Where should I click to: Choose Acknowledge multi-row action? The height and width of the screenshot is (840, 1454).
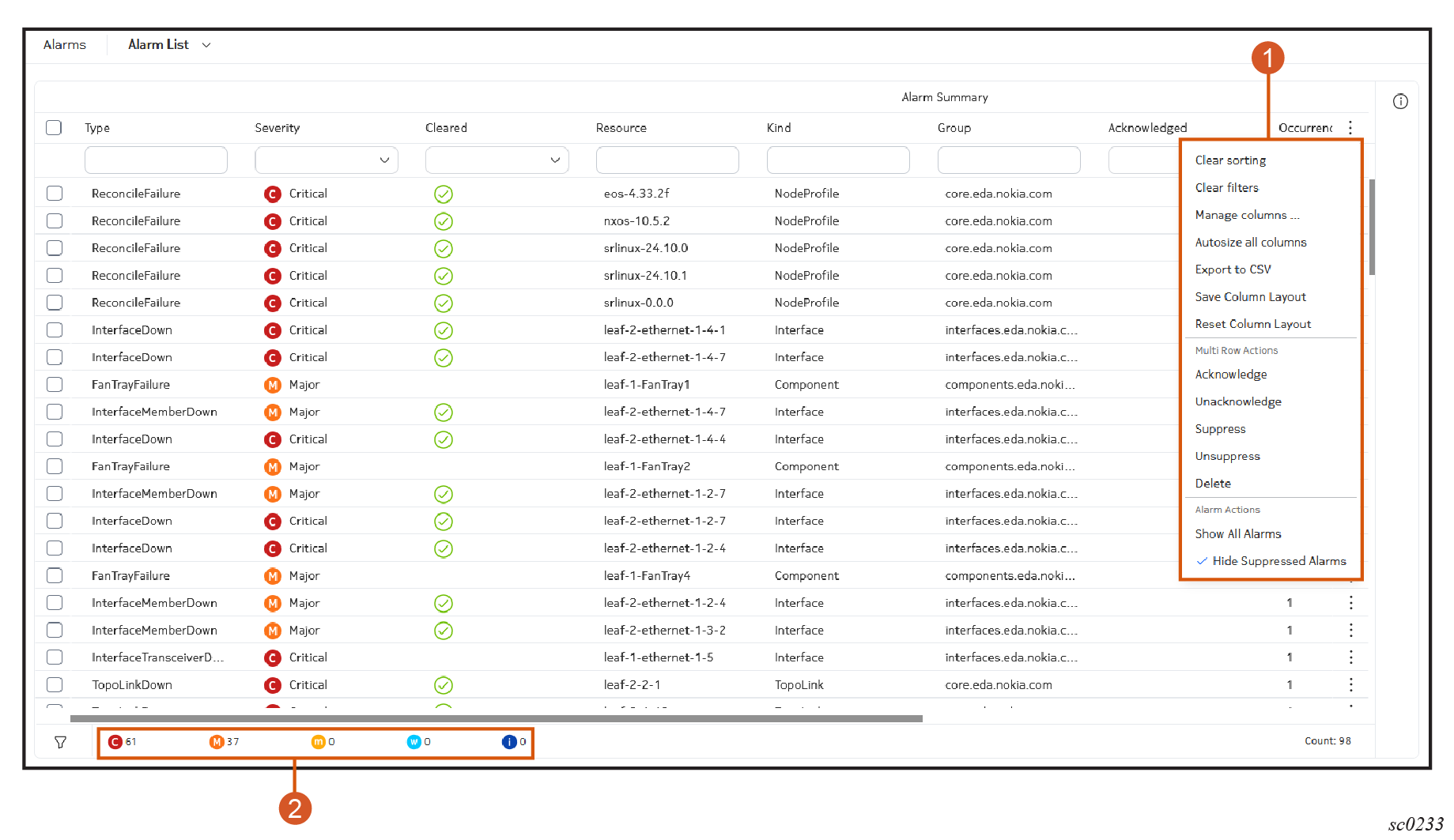(x=1231, y=375)
